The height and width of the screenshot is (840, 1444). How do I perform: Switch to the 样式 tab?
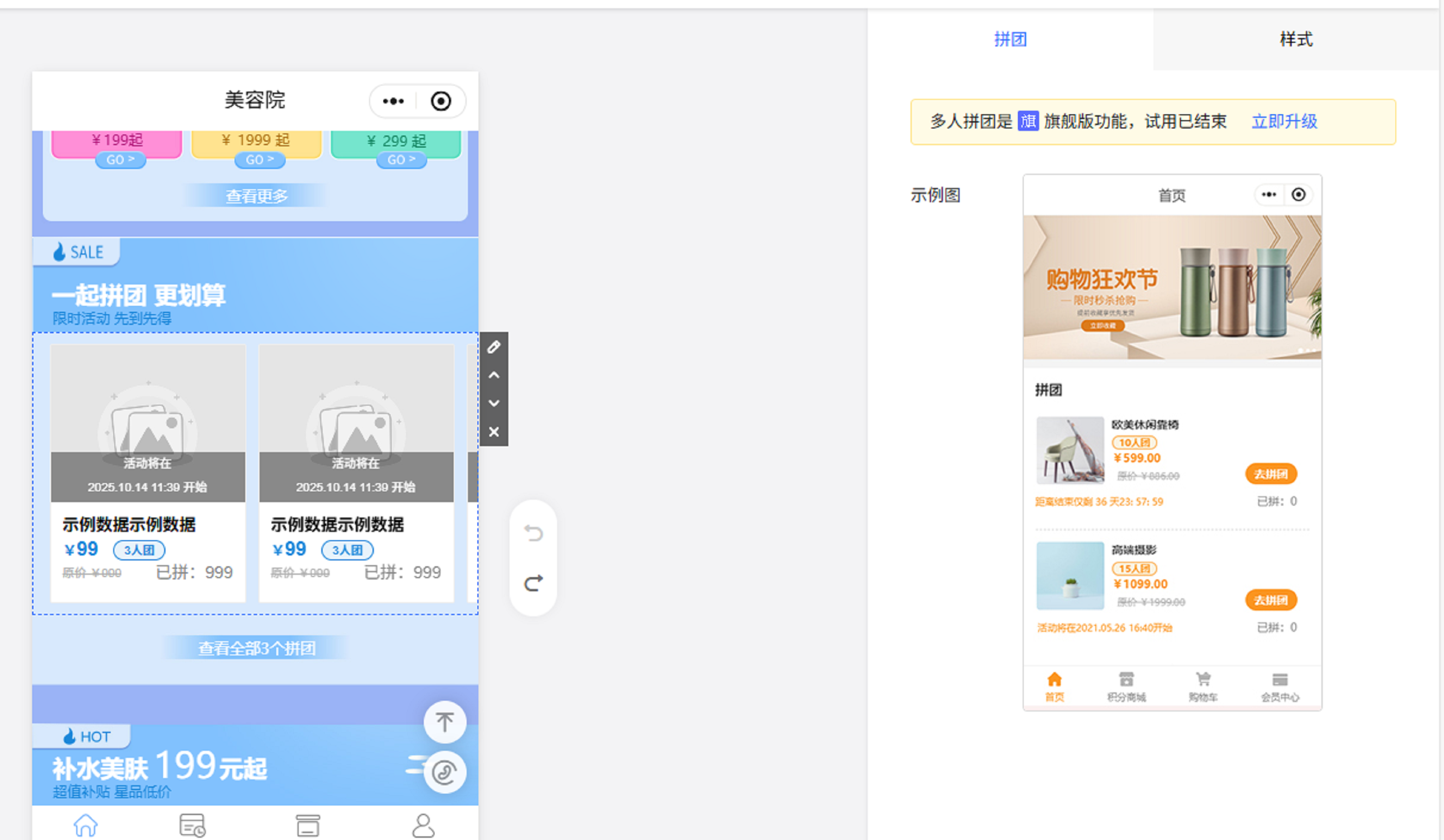coord(1296,39)
